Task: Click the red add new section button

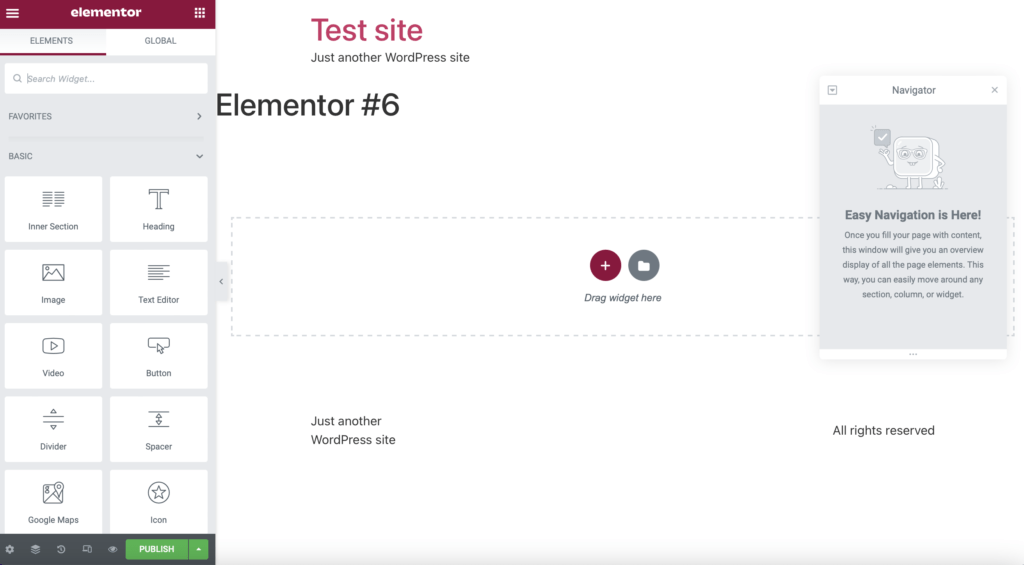Action: (605, 265)
